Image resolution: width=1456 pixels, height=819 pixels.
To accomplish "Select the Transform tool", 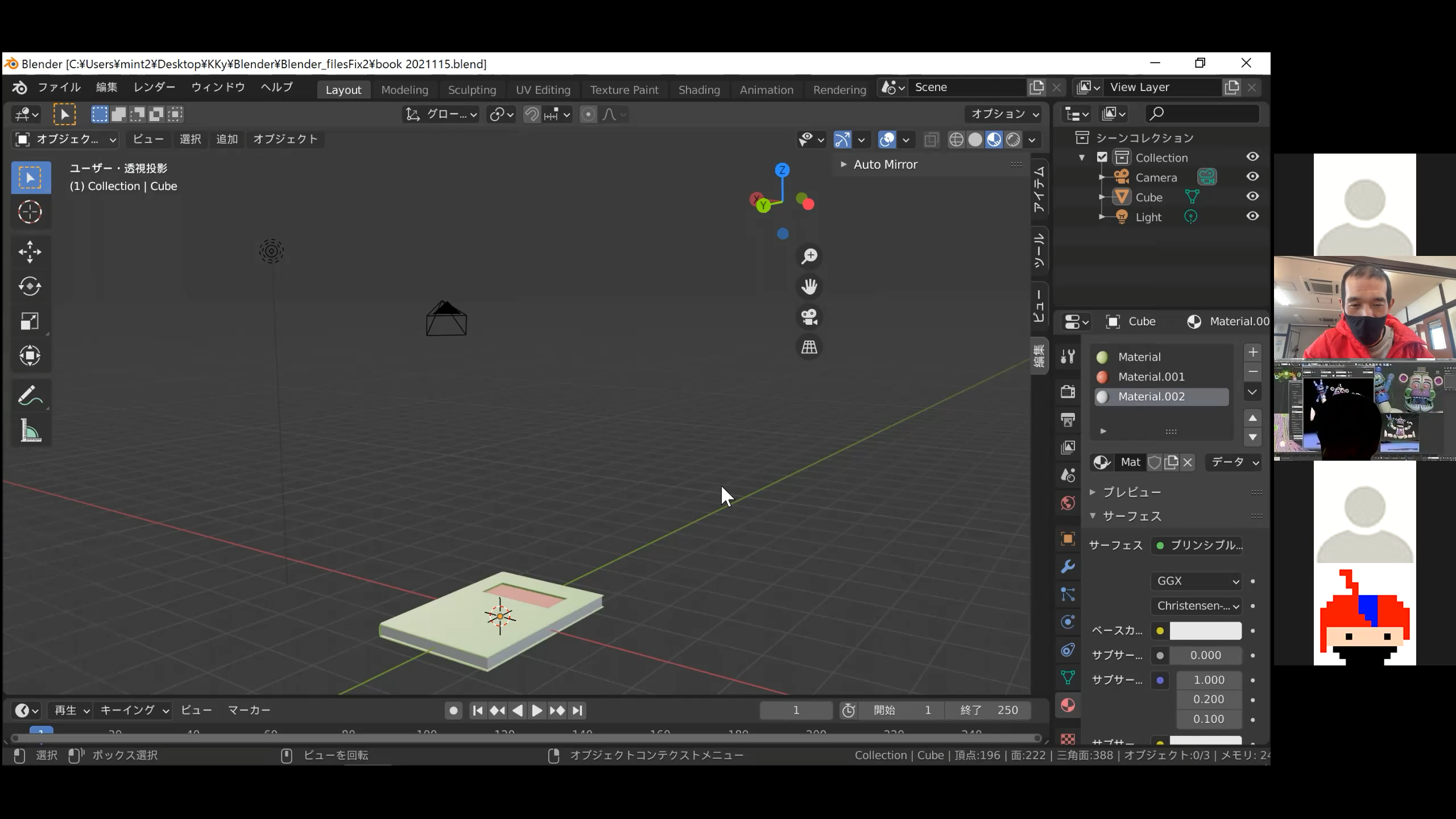I will (x=30, y=356).
